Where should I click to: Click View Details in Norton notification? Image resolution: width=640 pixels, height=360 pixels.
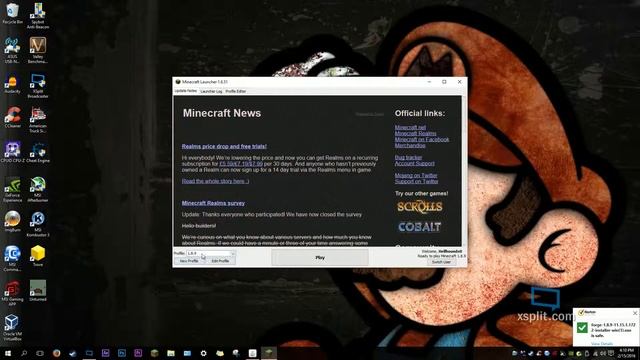(x=602, y=343)
